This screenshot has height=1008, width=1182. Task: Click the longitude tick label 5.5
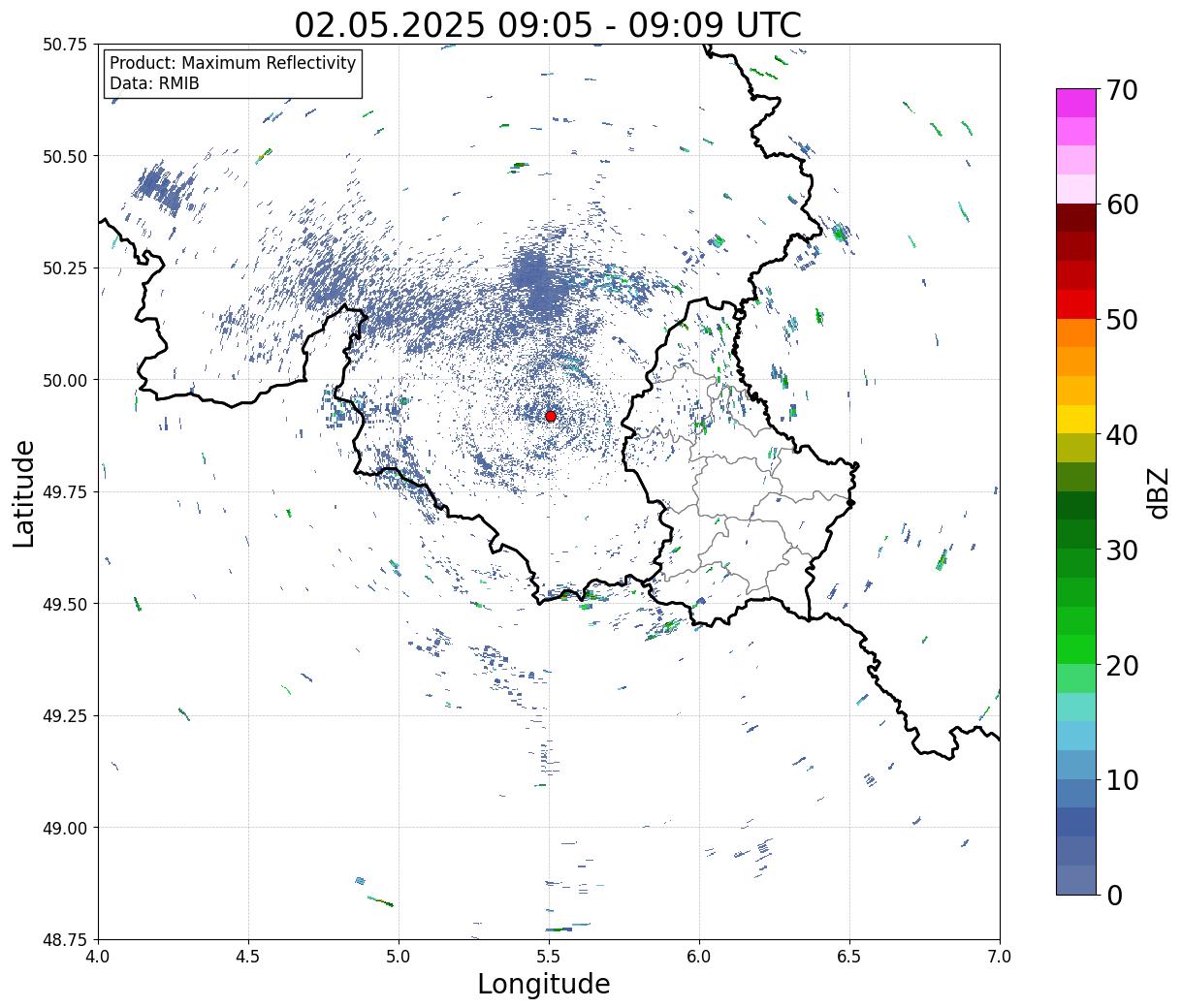549,957
